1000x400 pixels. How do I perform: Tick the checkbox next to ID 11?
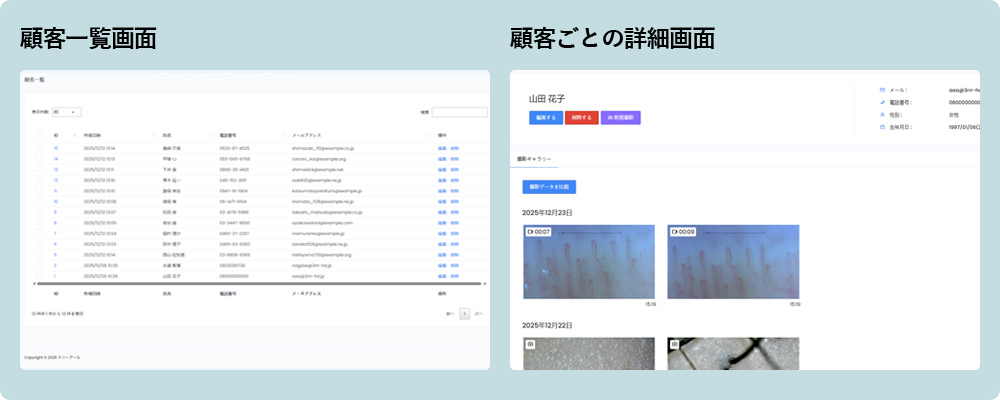(39, 190)
